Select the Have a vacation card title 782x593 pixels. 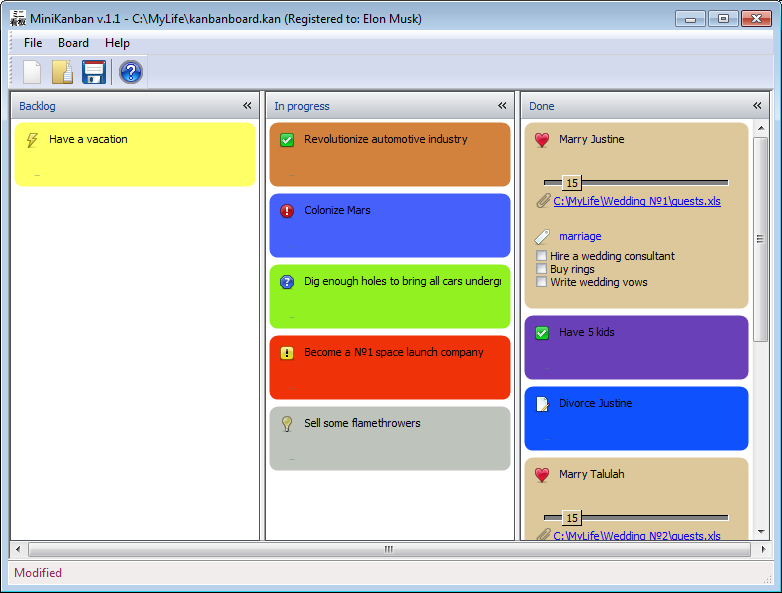tap(88, 139)
